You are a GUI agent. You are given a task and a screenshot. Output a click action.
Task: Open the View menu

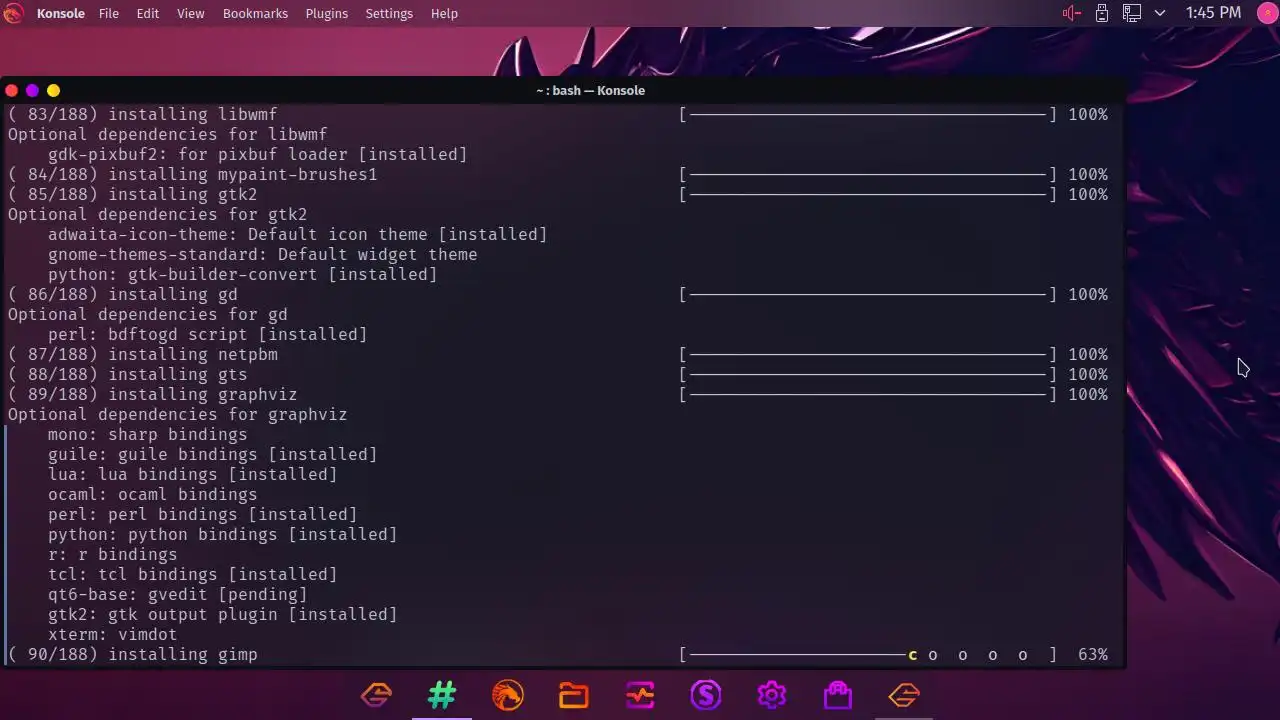point(191,13)
